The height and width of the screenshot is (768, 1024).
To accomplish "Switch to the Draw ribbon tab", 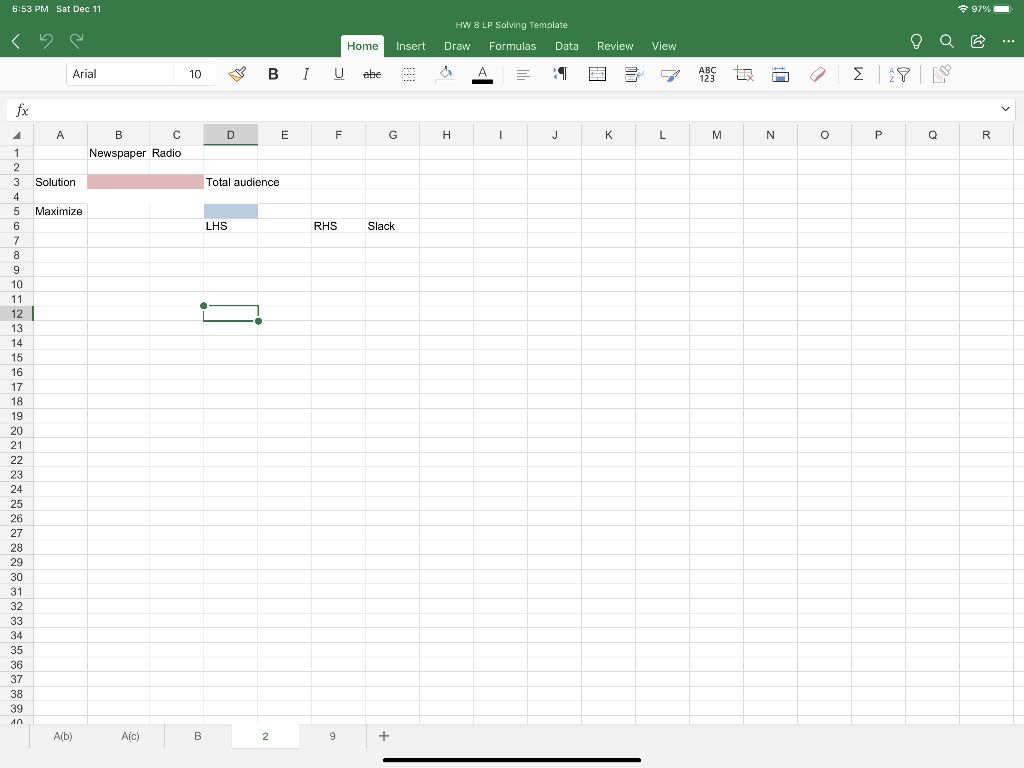I will tap(457, 46).
